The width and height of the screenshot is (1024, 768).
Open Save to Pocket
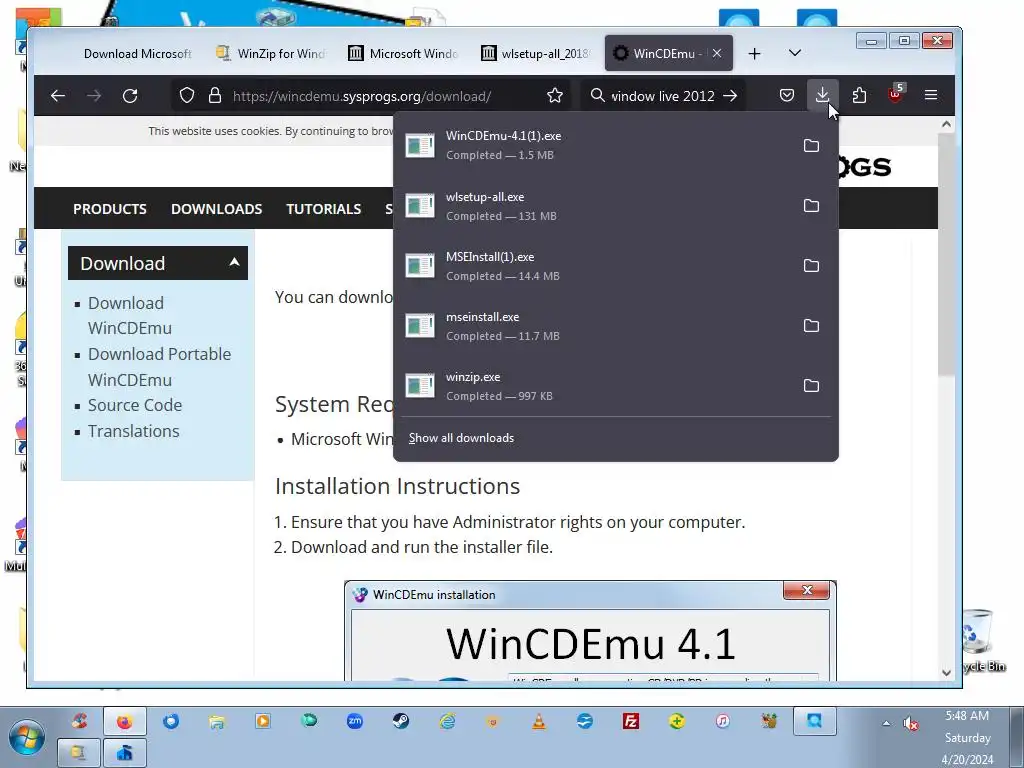coord(787,96)
